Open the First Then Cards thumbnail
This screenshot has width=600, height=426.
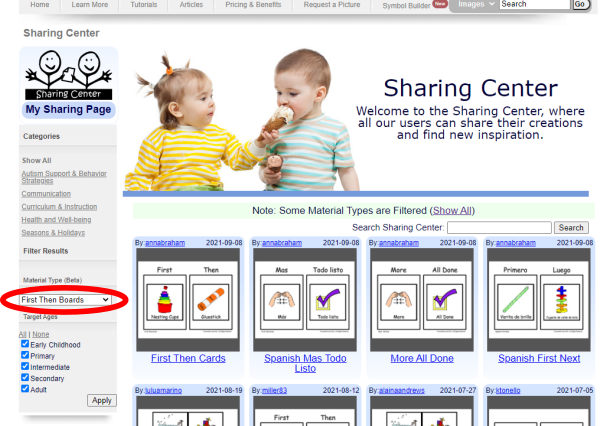point(188,300)
